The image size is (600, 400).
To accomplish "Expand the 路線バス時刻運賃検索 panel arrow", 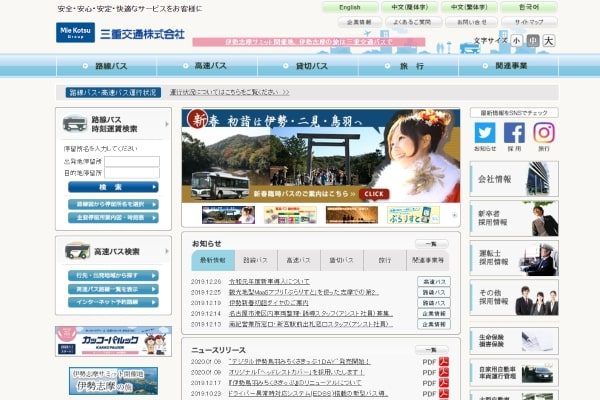I will coord(167,124).
